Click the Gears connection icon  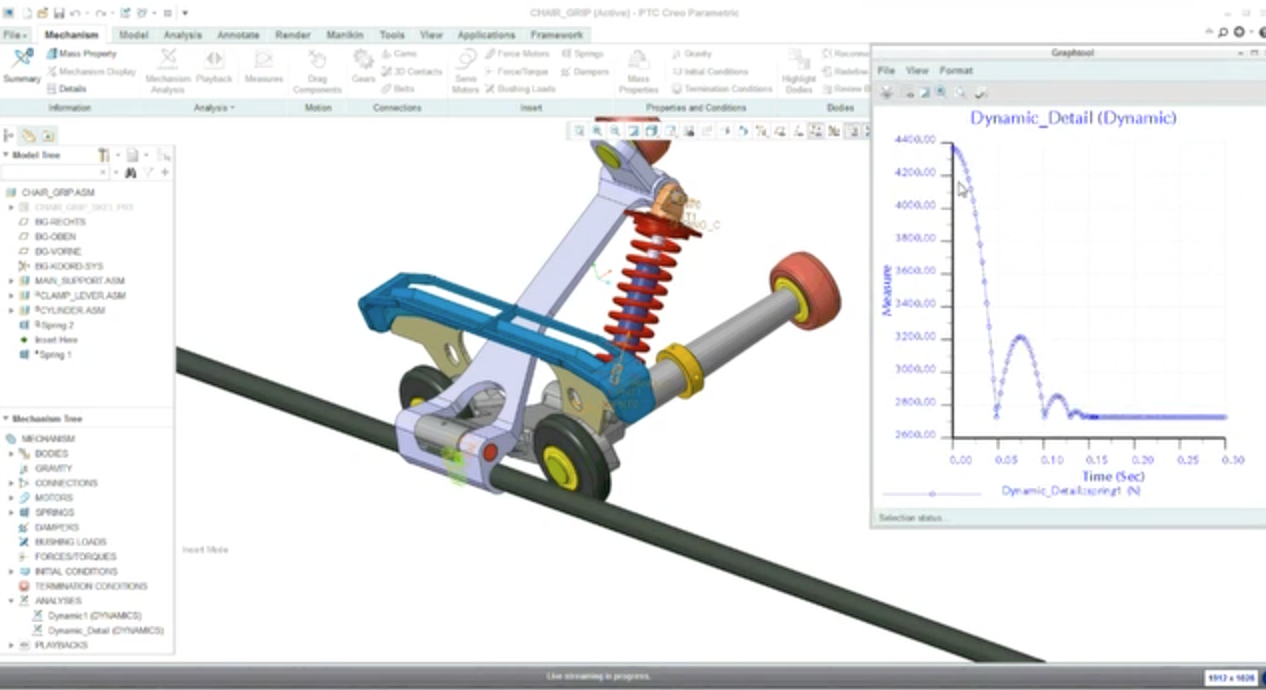coord(363,66)
